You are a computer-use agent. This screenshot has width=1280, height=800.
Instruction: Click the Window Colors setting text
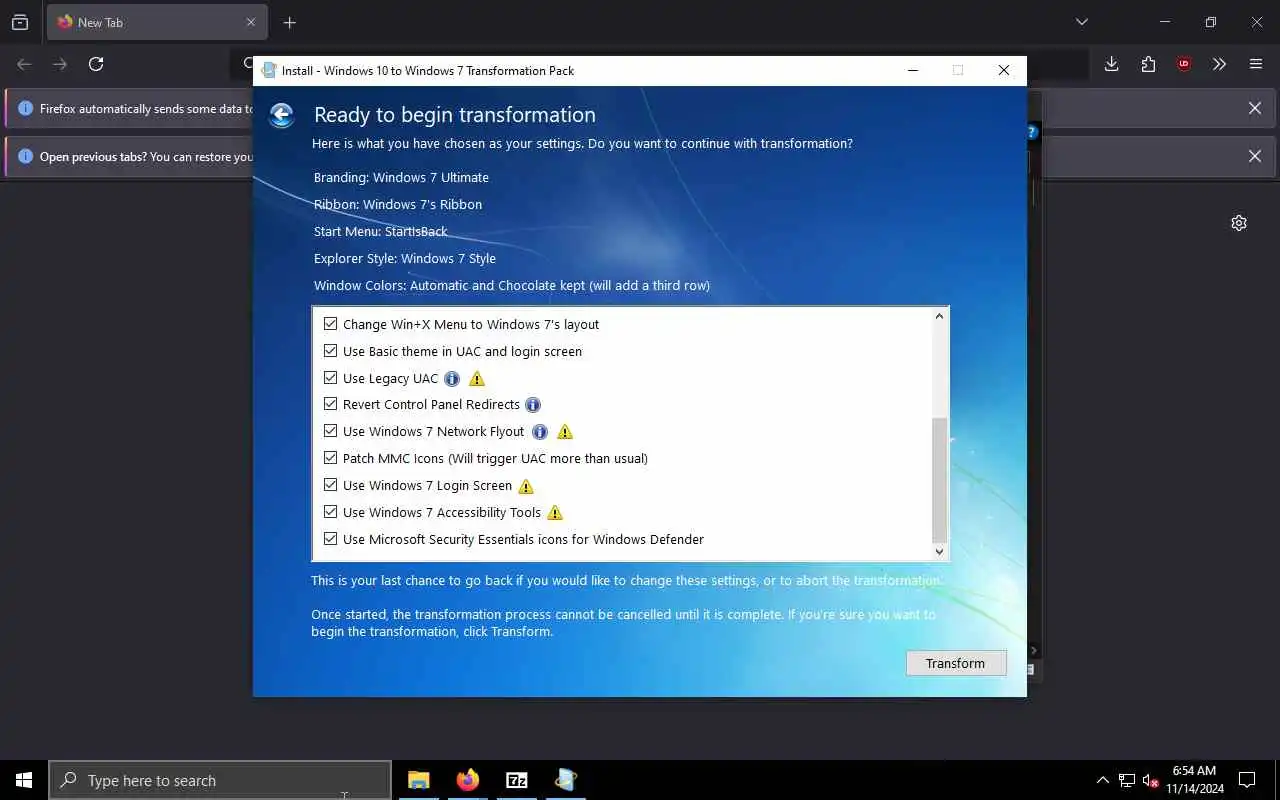click(512, 285)
